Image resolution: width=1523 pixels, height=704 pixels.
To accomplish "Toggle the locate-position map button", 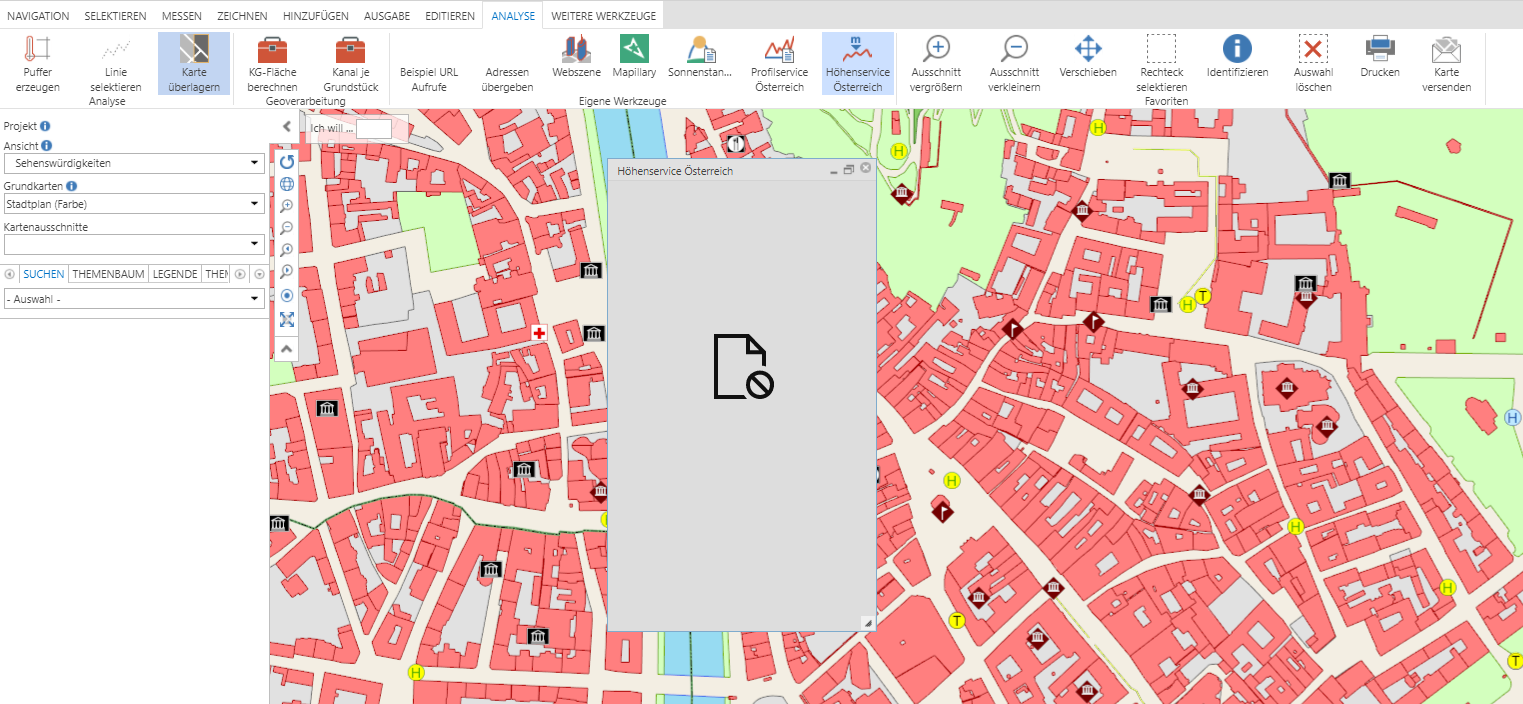I will click(x=287, y=296).
